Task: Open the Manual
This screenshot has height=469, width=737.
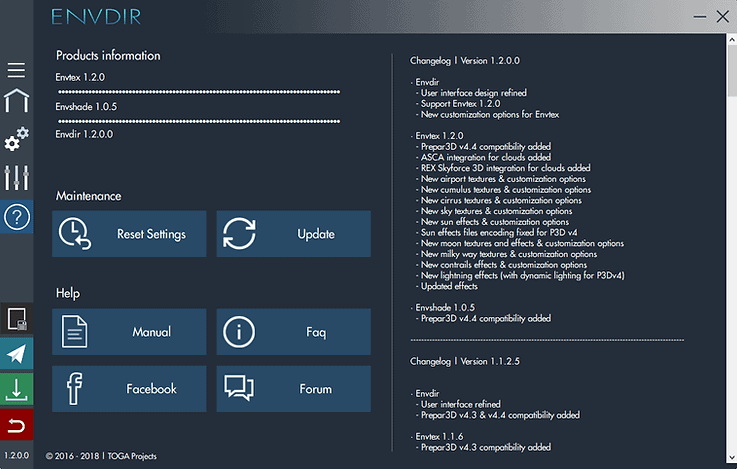Action: click(x=129, y=332)
